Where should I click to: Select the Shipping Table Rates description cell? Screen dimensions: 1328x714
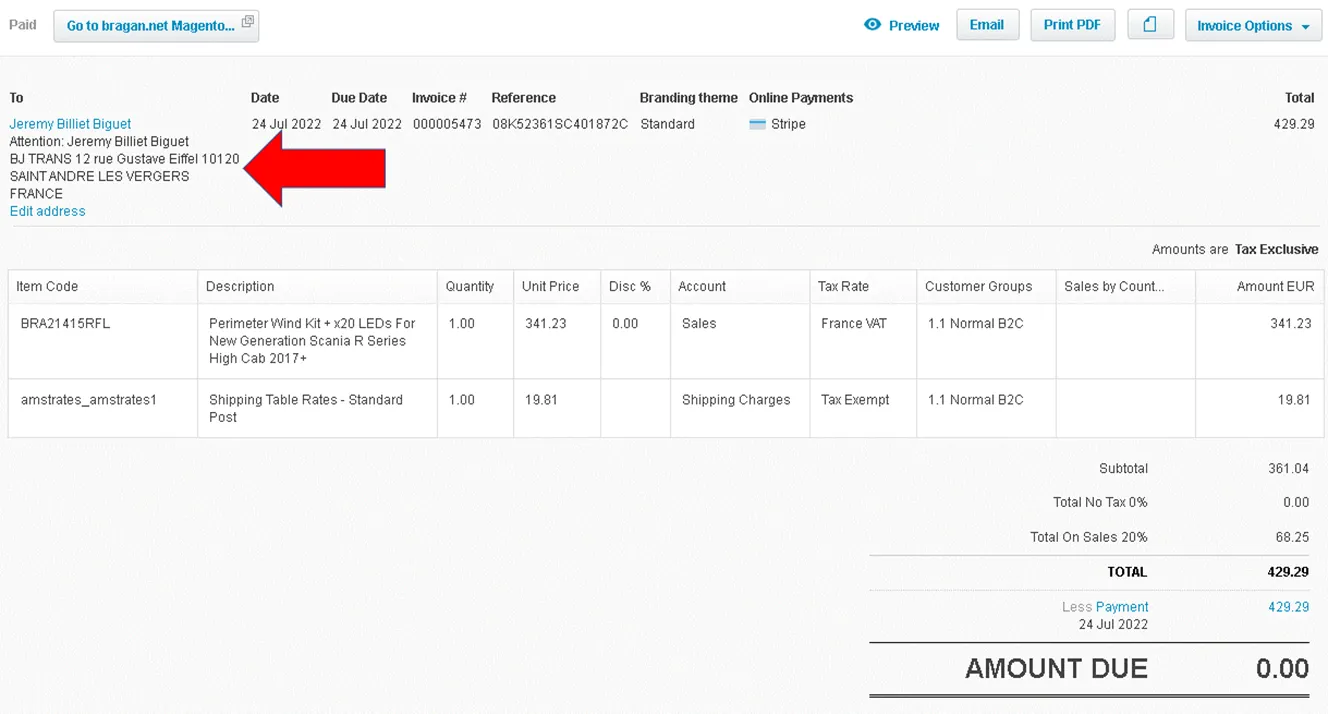[317, 408]
